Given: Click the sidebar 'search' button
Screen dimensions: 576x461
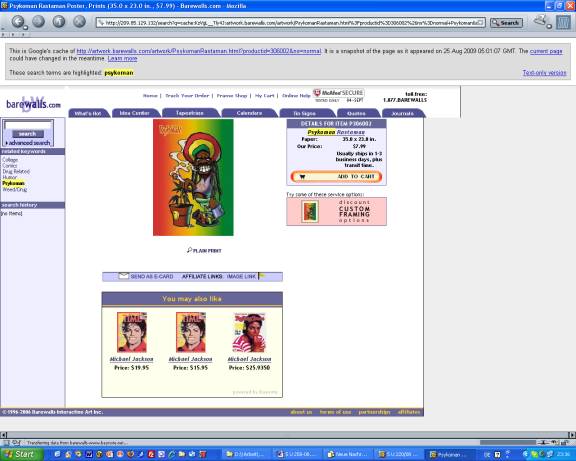Looking at the screenshot, I should (x=28, y=134).
